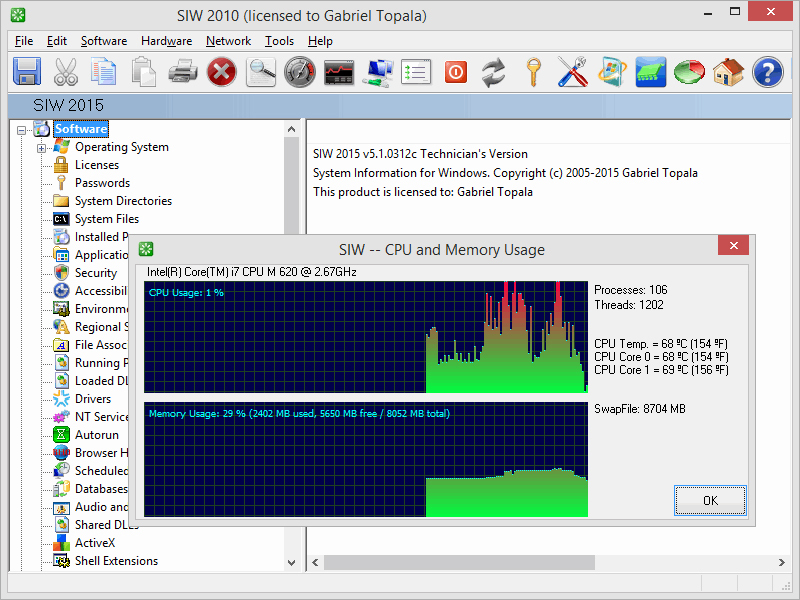Select System Files in the tree
Image resolution: width=800 pixels, height=600 pixels.
tap(107, 219)
